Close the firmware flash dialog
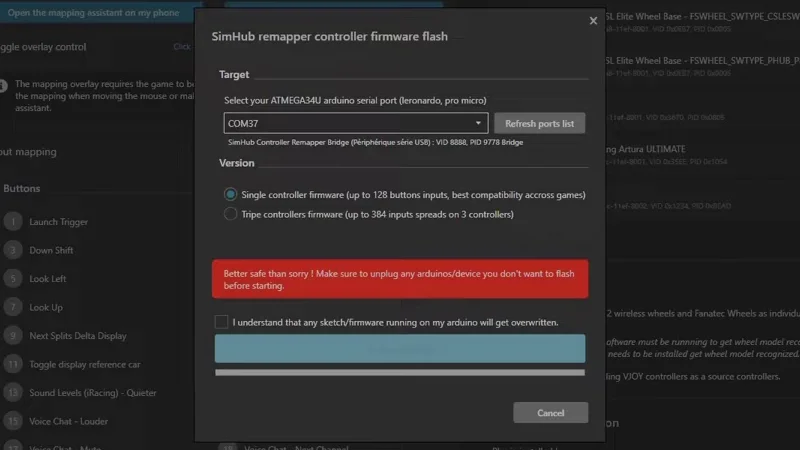The height and width of the screenshot is (450, 800). click(x=593, y=21)
